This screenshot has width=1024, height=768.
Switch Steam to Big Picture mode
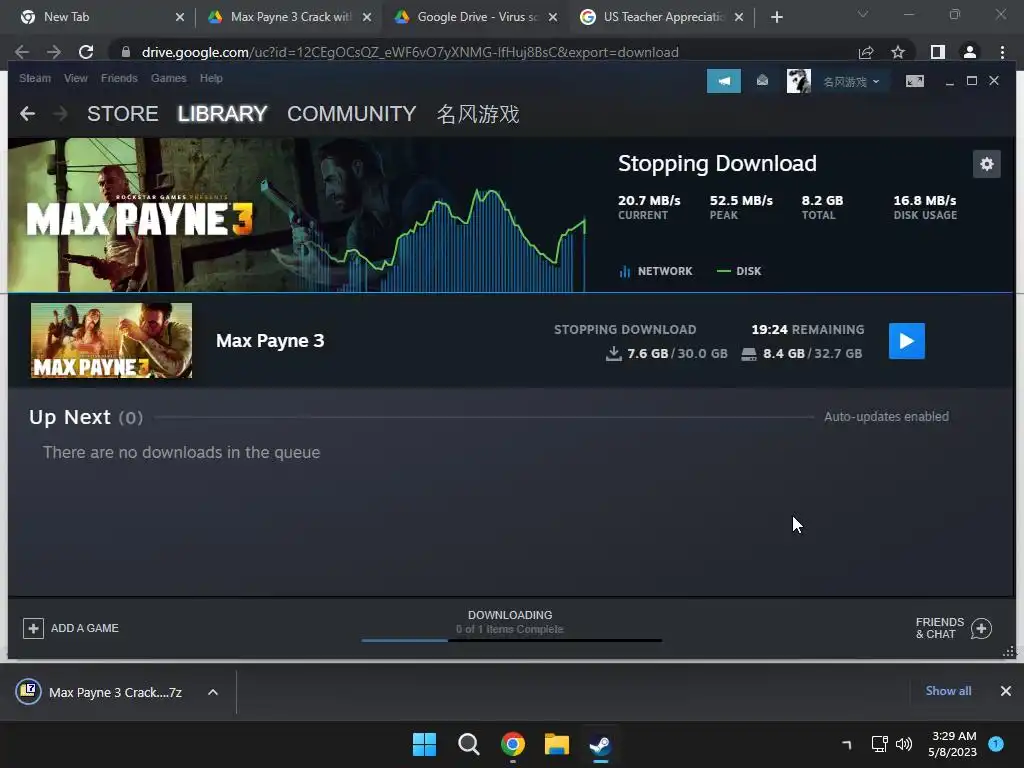click(x=914, y=81)
